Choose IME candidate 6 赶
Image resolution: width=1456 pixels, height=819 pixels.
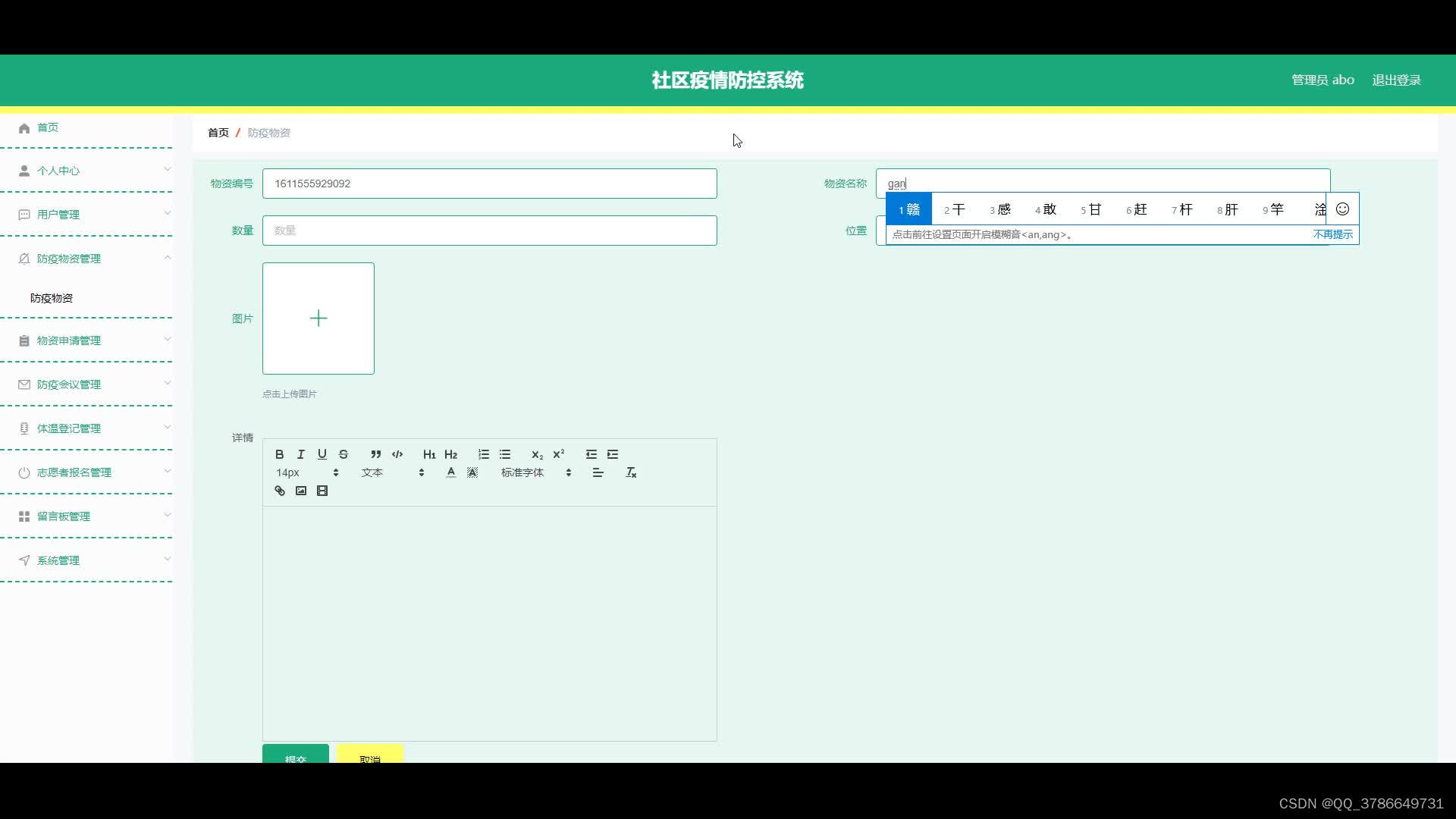click(1137, 209)
